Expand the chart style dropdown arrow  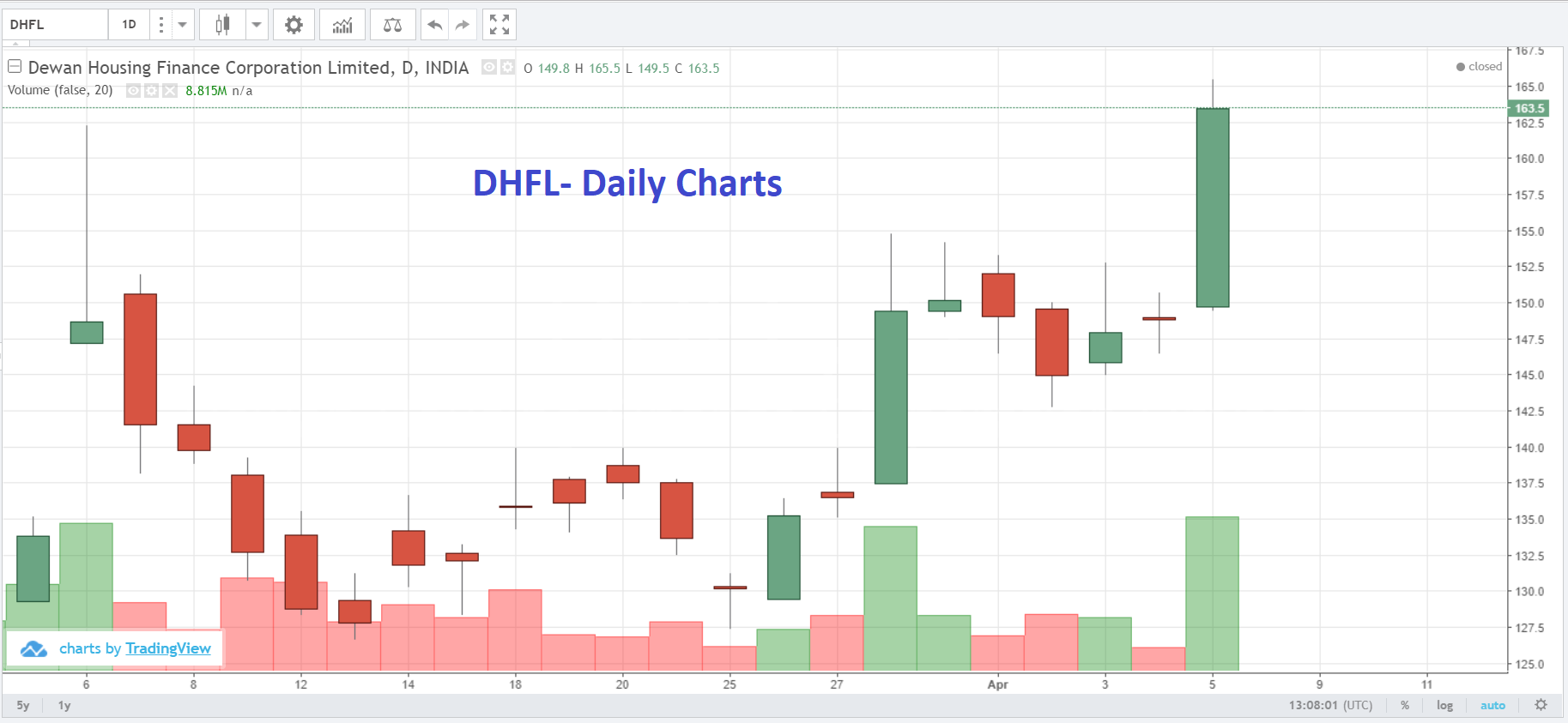point(257,25)
